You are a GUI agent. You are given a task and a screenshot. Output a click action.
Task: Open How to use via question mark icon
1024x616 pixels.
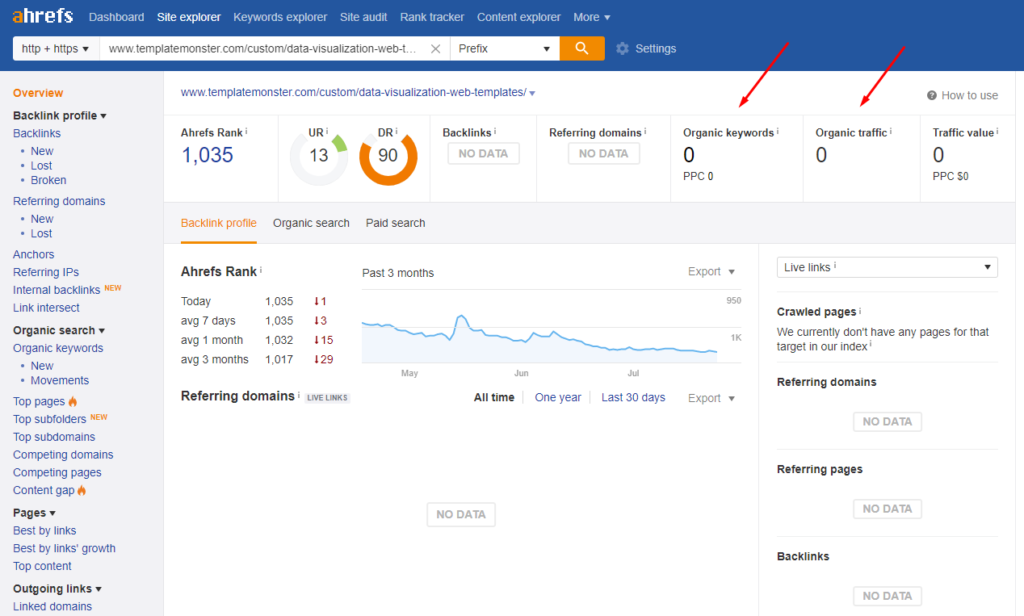tap(930, 95)
